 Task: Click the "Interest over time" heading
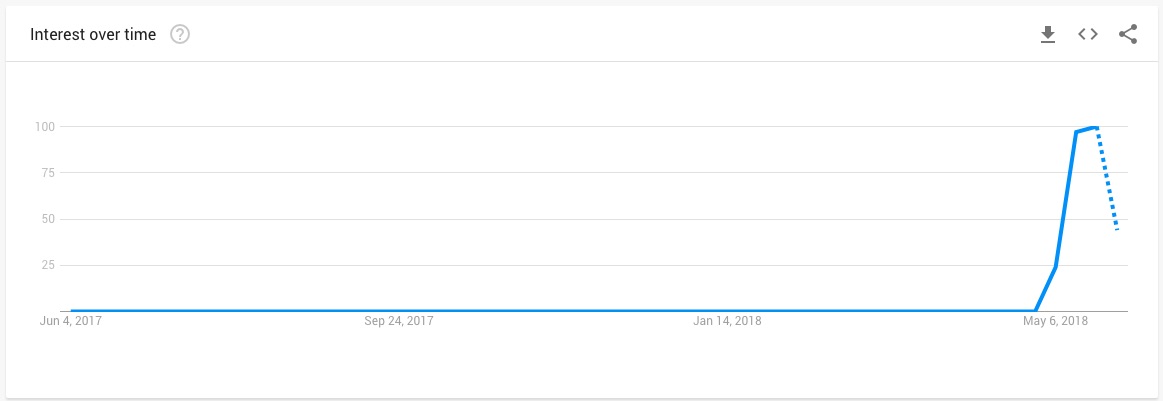(93, 35)
